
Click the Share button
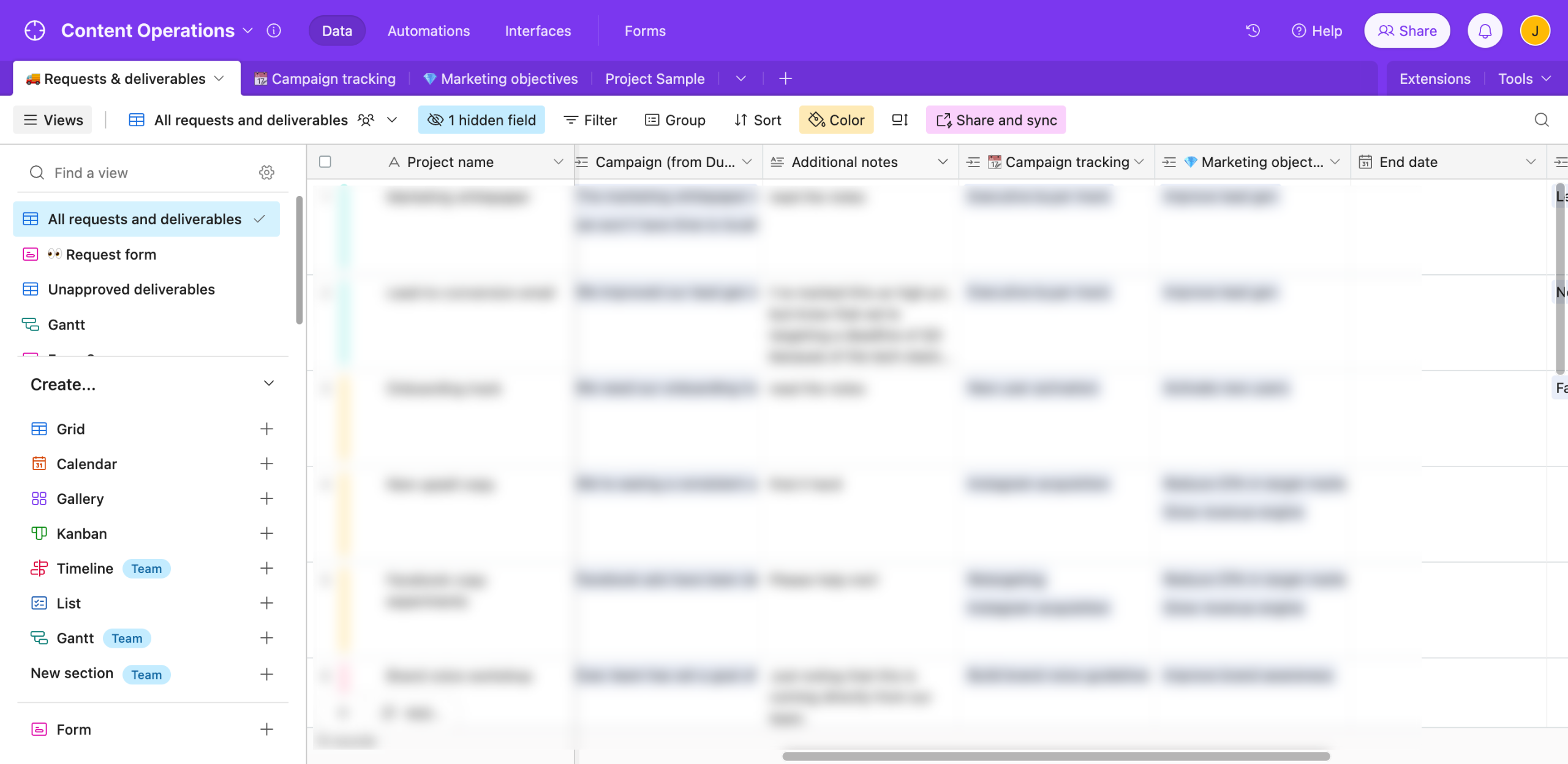[1407, 31]
